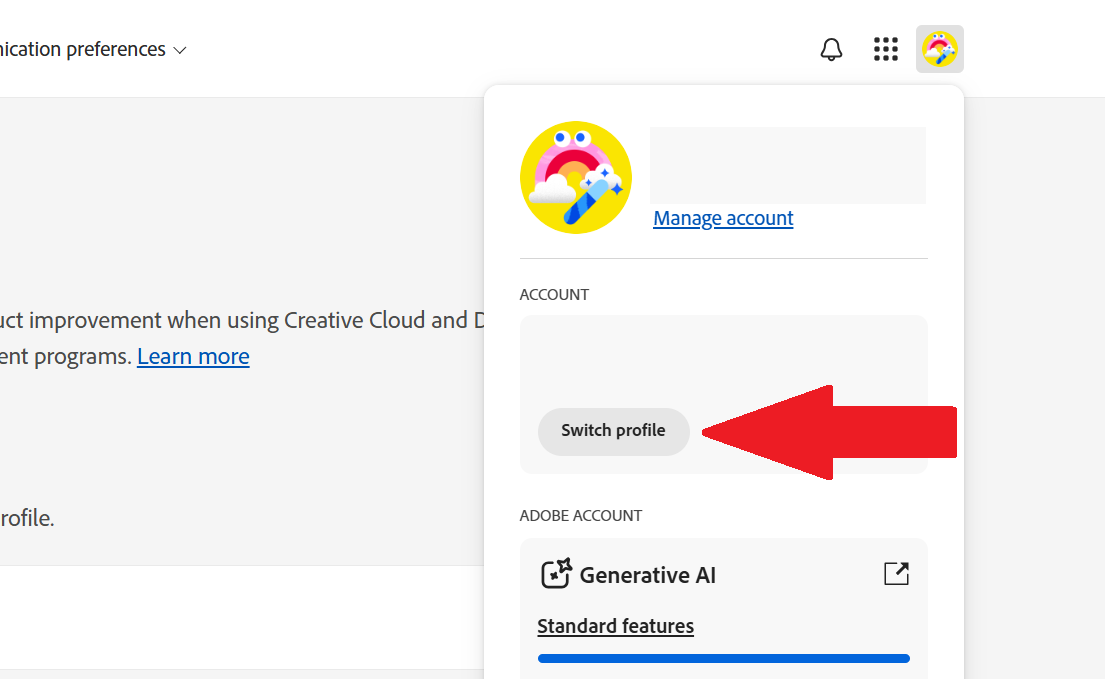Click the large rainbow avatar picture
The height and width of the screenshot is (679, 1105).
pos(576,178)
